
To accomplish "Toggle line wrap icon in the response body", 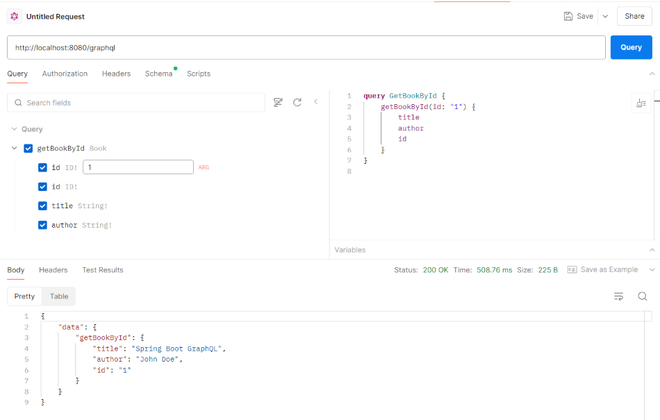I will [618, 296].
